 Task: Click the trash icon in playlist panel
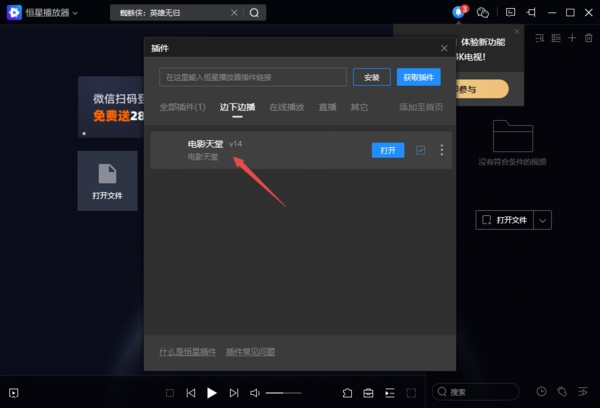click(x=590, y=38)
